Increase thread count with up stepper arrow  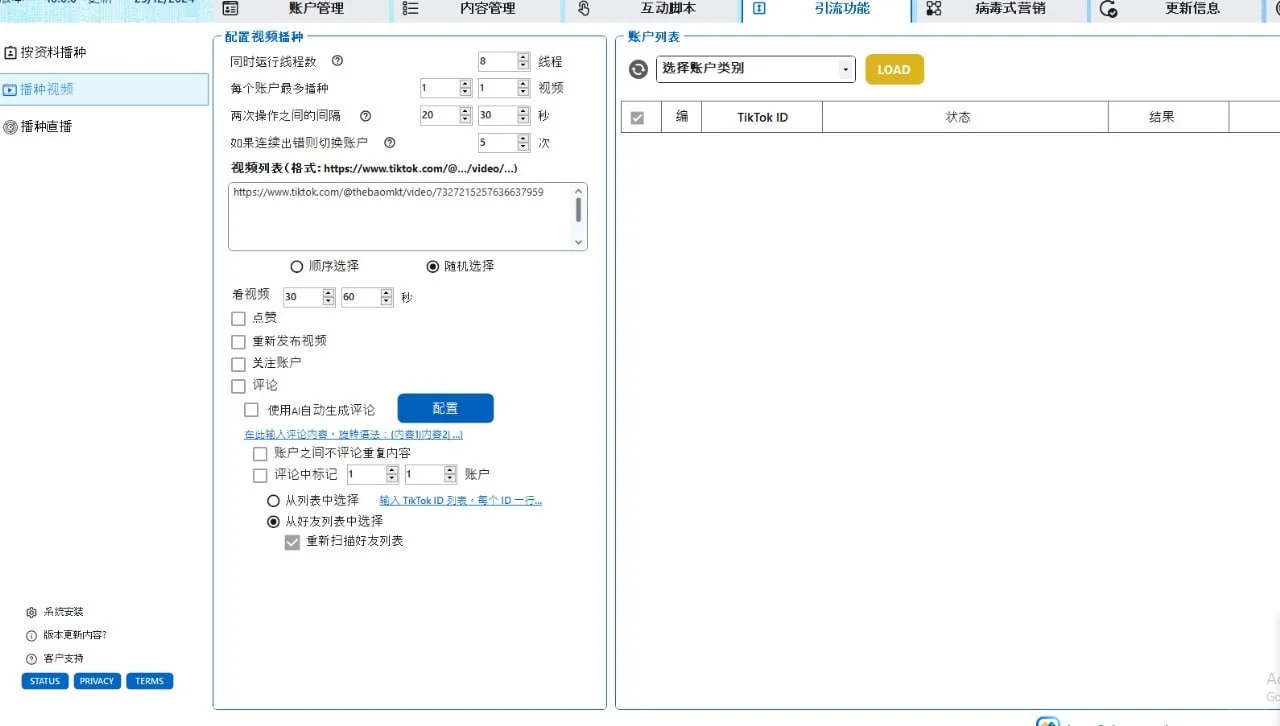coord(521,55)
